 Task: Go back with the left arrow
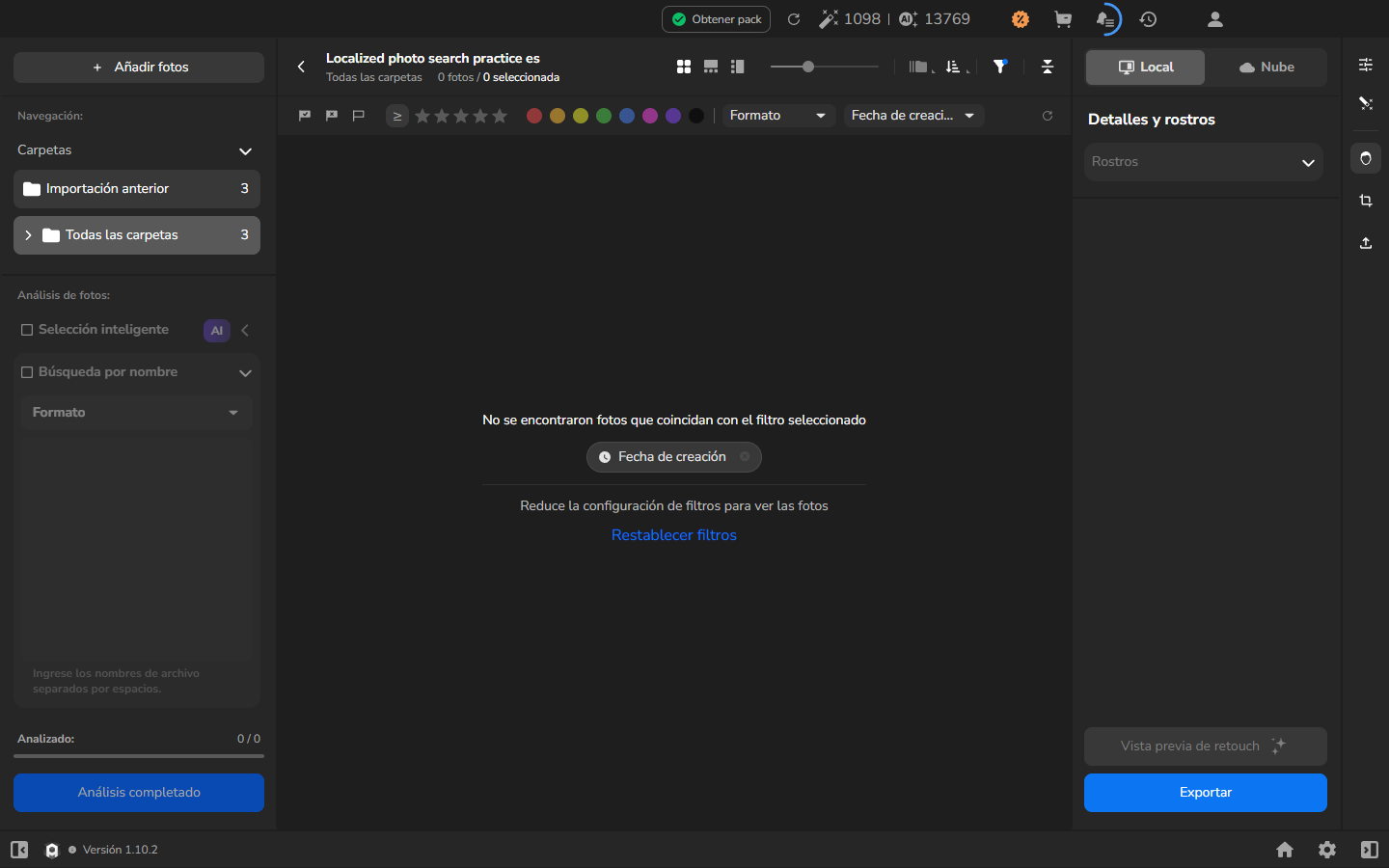(x=301, y=67)
